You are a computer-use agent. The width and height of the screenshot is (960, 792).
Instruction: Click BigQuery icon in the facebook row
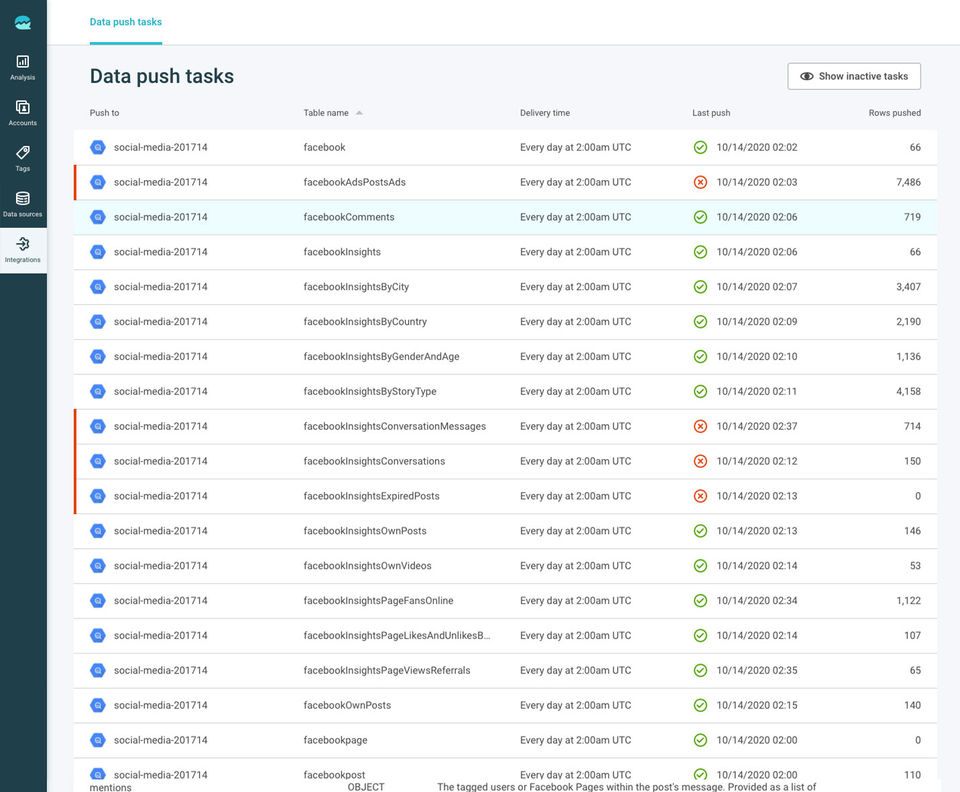tap(98, 147)
